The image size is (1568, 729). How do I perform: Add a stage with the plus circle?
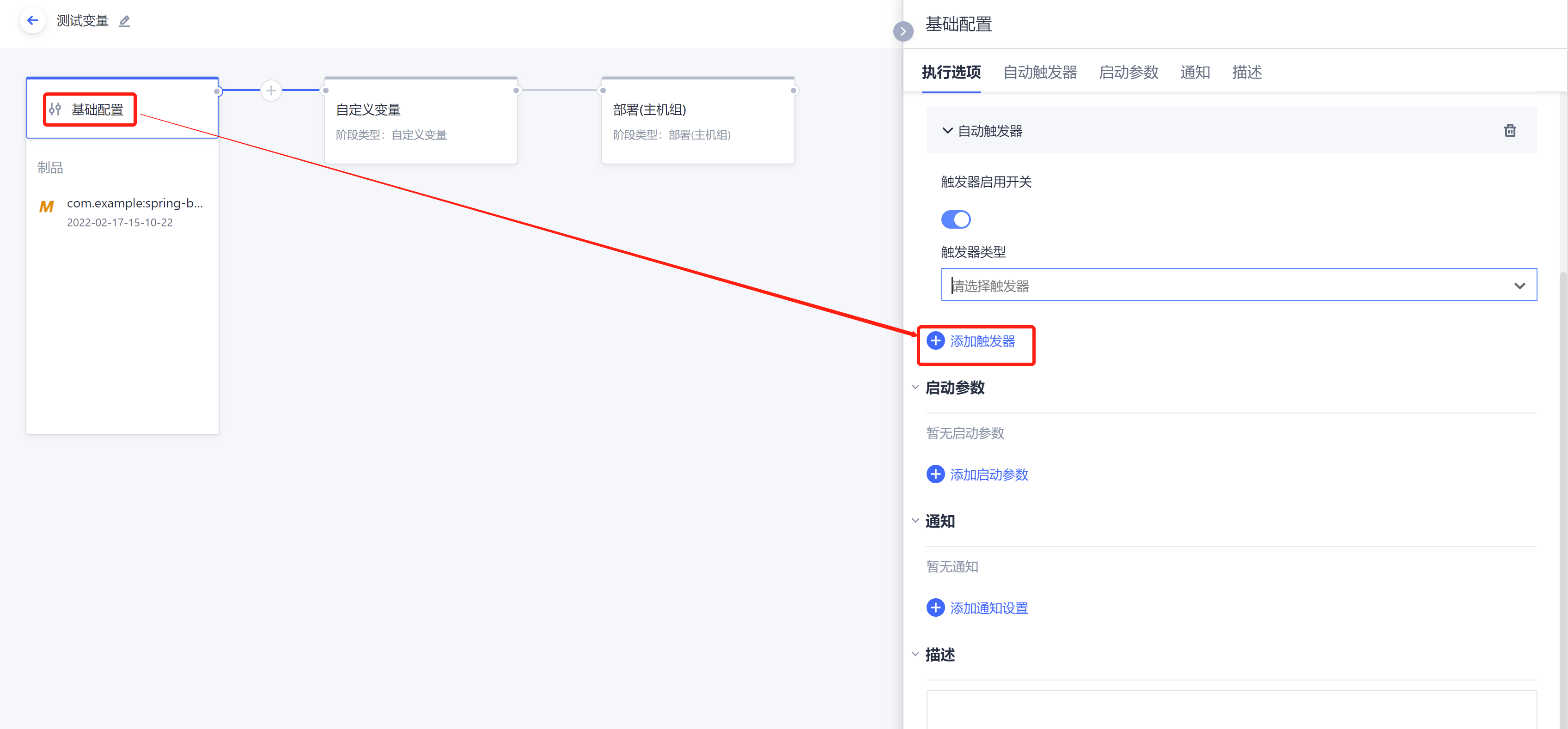(x=271, y=91)
